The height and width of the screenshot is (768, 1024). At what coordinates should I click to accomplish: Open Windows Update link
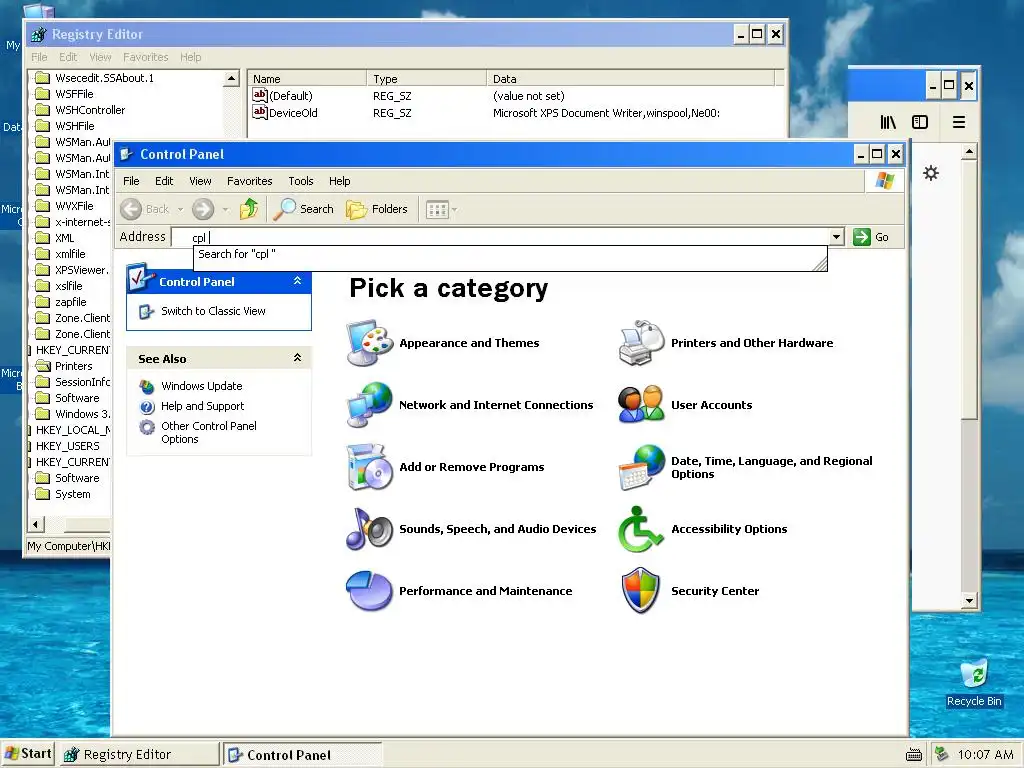point(201,386)
